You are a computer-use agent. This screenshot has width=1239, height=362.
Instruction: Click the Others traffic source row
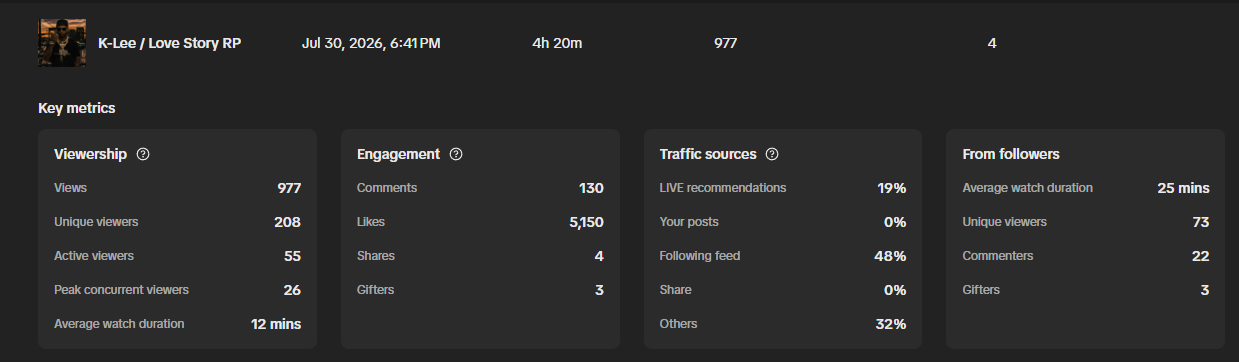(x=783, y=324)
